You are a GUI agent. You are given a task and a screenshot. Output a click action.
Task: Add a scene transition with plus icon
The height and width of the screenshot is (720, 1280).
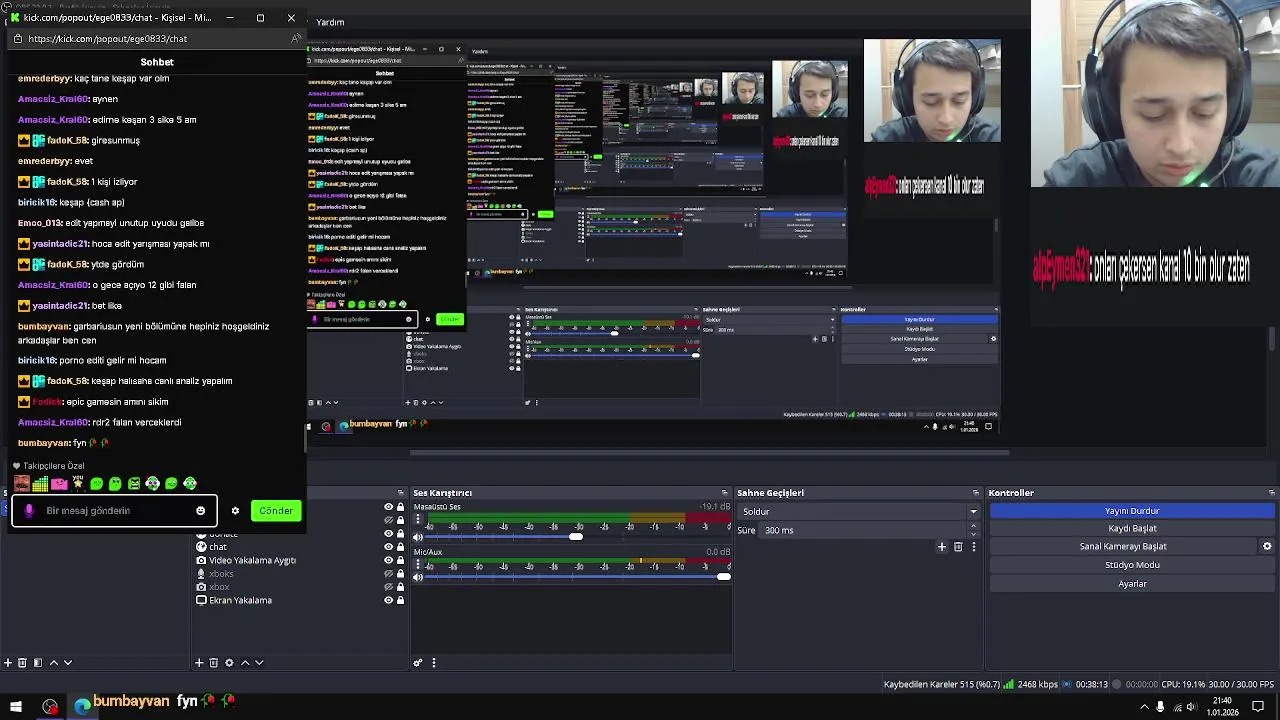942,547
